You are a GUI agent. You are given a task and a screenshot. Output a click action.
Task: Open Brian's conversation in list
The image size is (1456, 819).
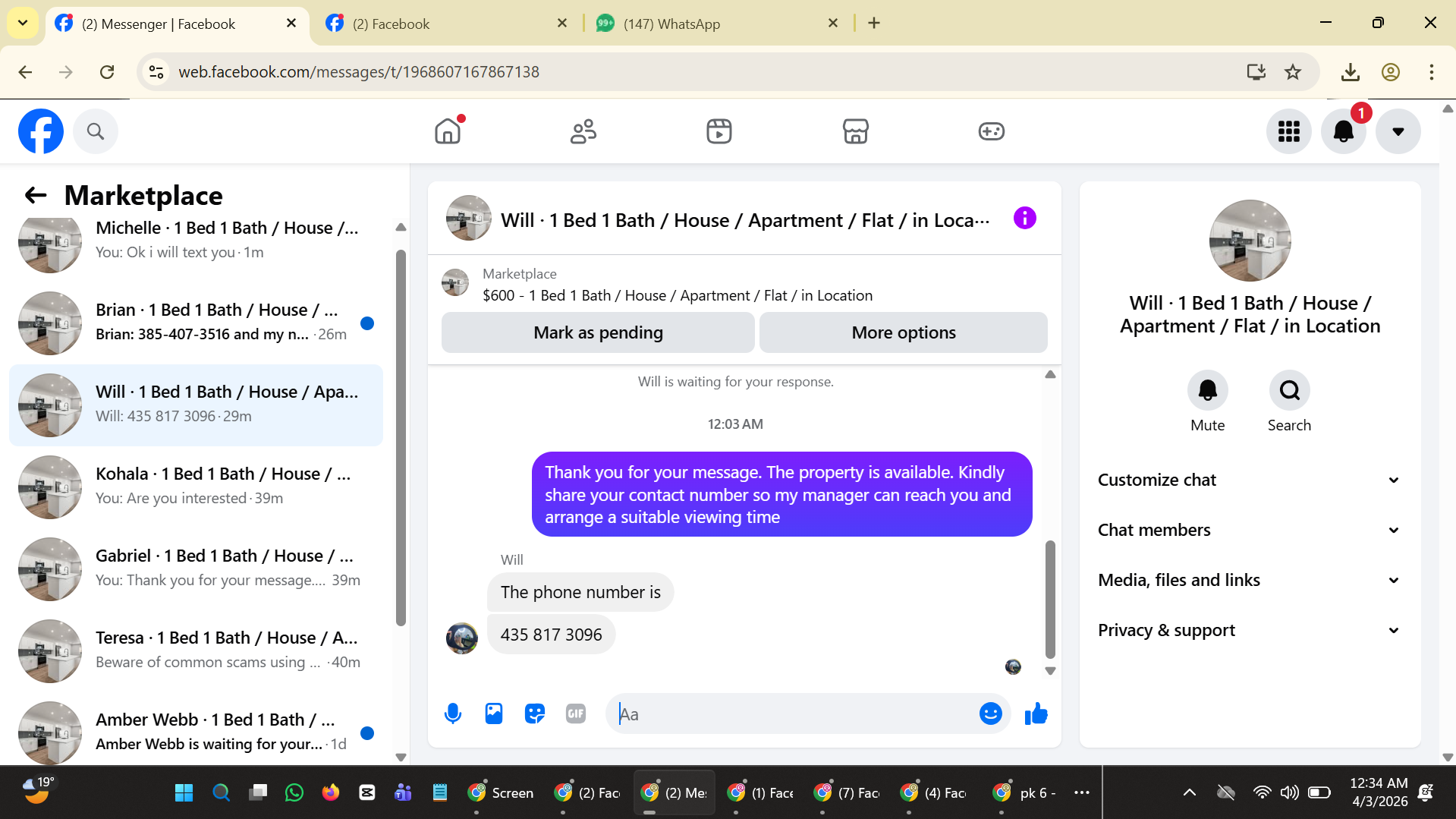196,323
